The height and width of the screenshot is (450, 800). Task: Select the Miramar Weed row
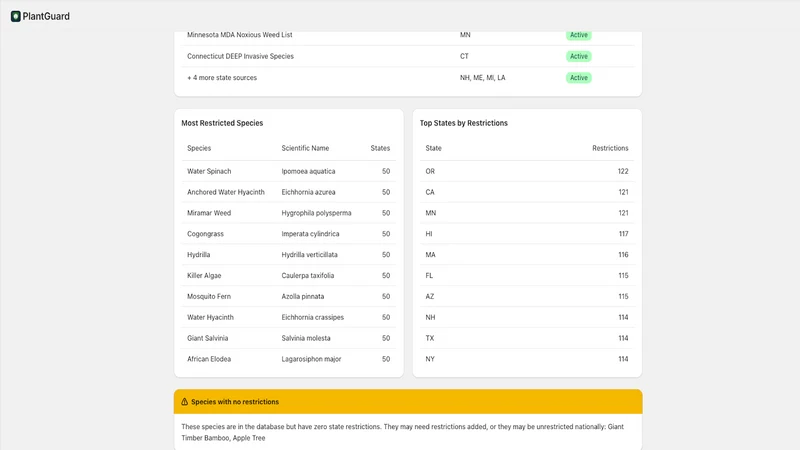[x=289, y=213]
